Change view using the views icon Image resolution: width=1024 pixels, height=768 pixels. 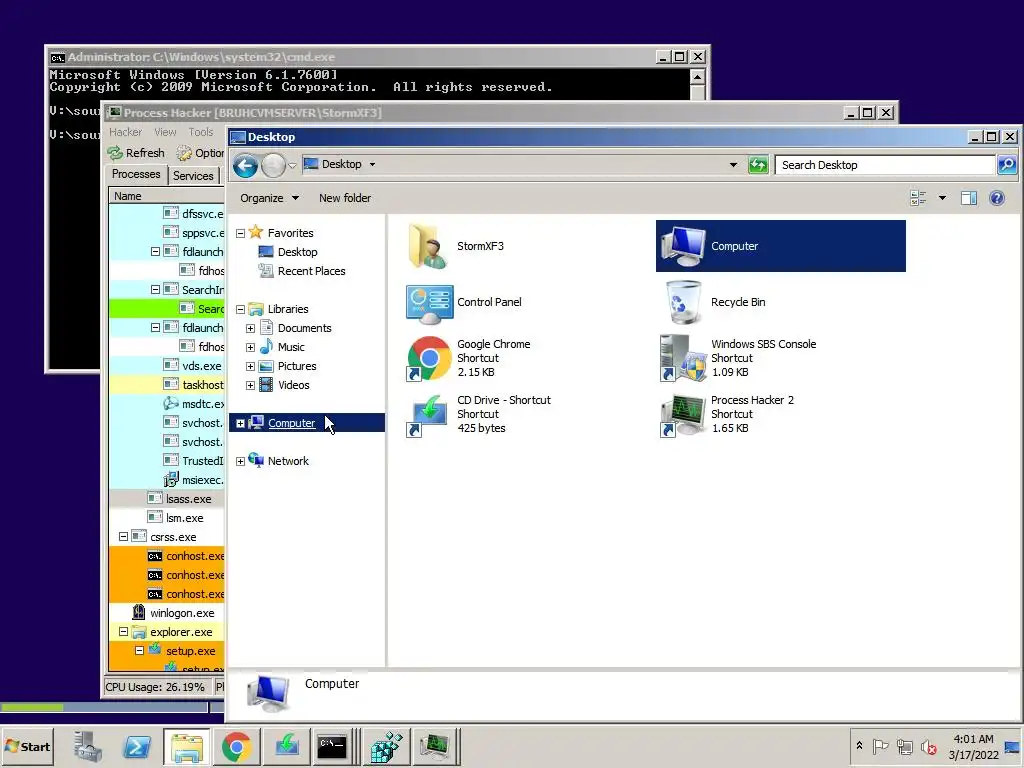918,198
